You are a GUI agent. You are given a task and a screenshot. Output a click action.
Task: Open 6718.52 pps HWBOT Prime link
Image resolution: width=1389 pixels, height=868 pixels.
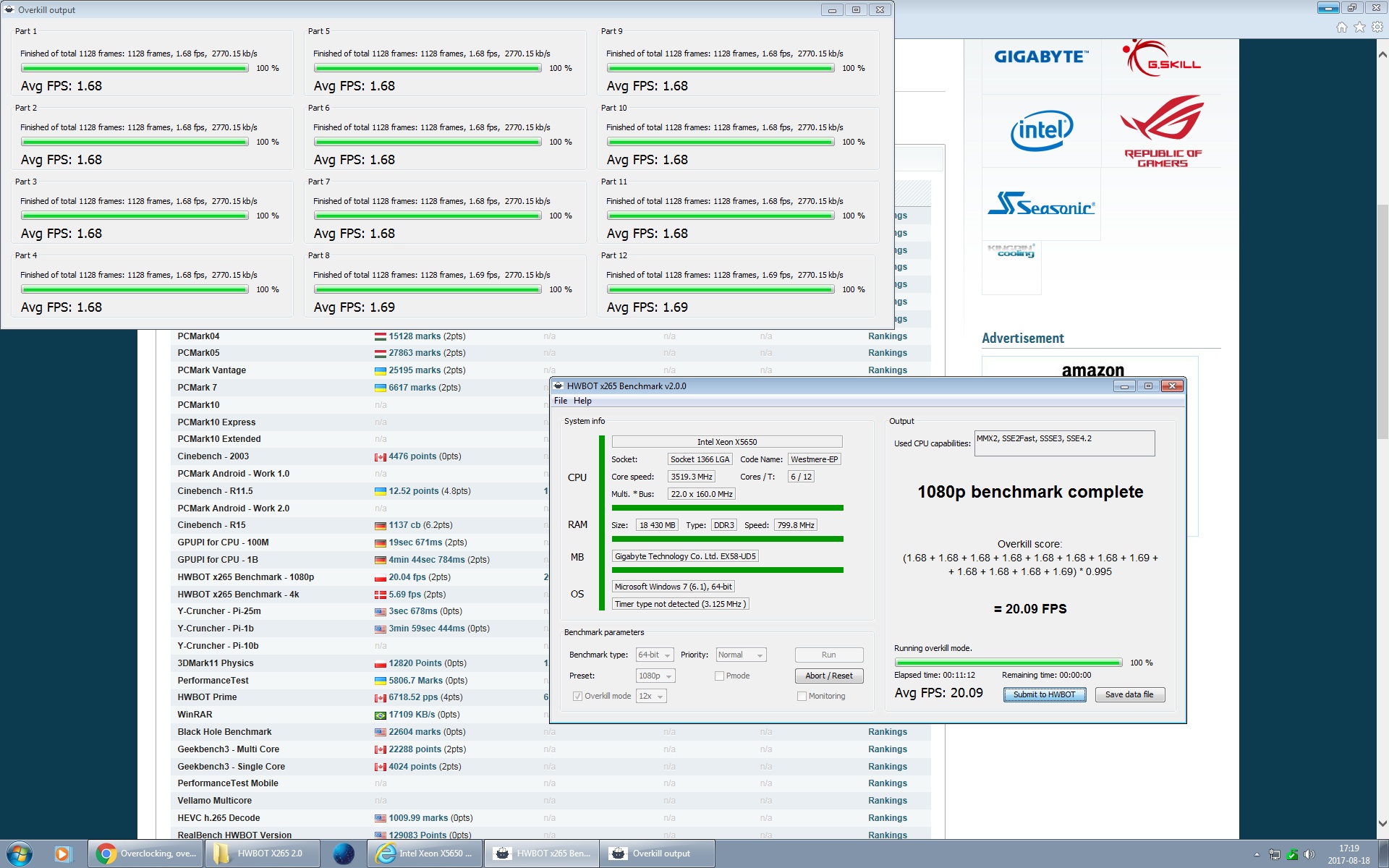point(413,697)
